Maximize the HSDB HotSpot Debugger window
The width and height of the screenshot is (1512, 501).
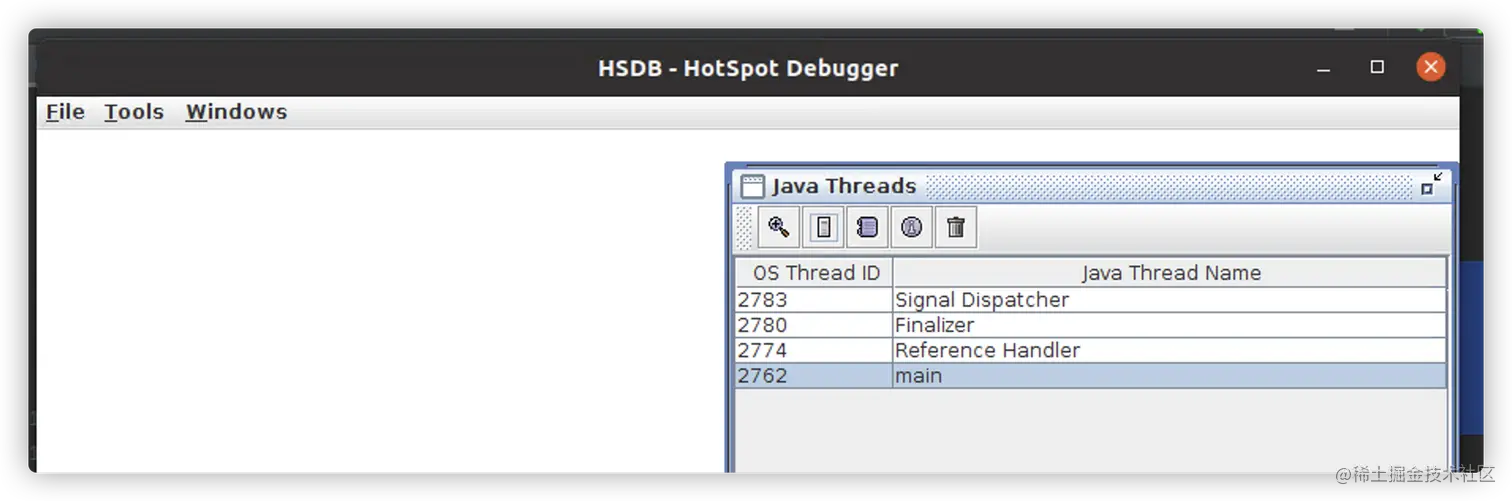tap(1377, 67)
